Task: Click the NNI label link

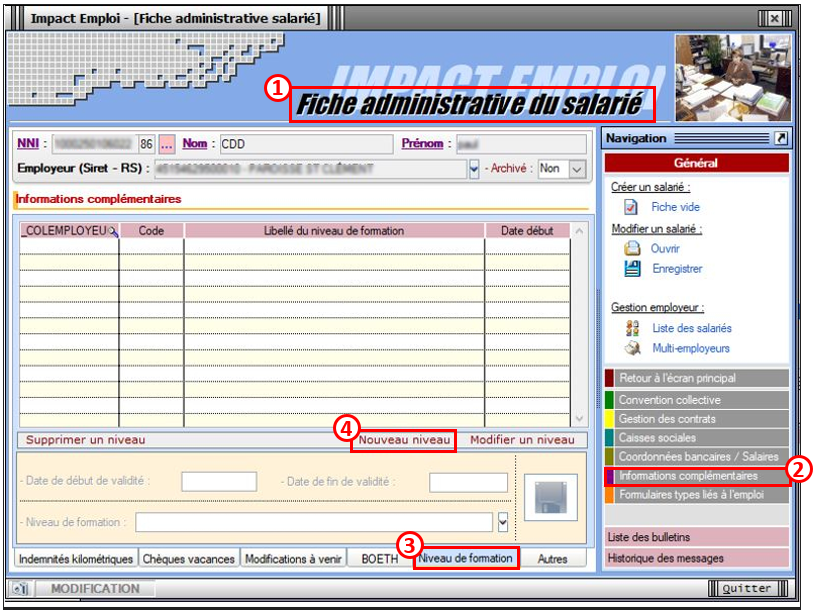Action: (28, 143)
